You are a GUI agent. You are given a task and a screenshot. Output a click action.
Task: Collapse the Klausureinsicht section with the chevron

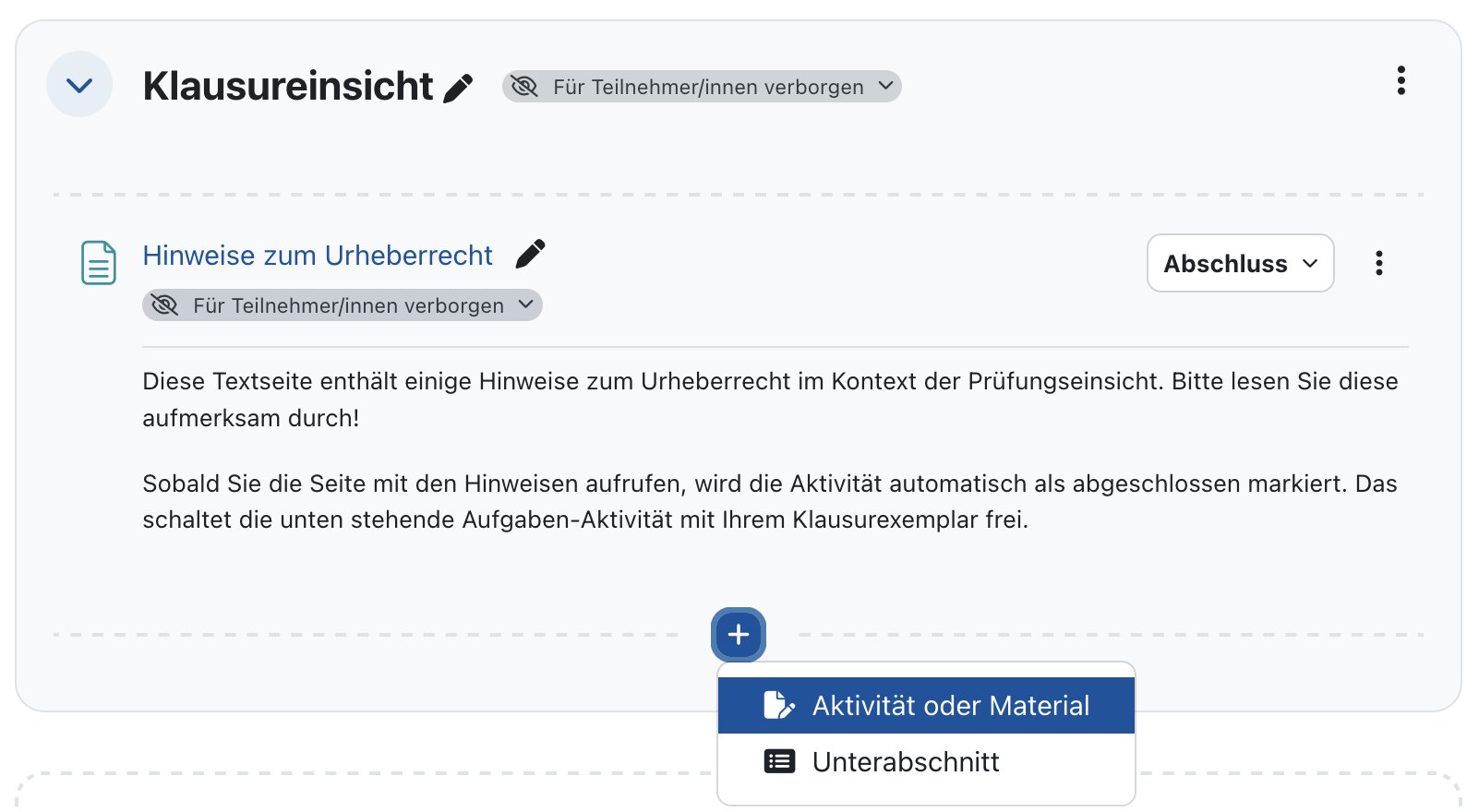[79, 84]
